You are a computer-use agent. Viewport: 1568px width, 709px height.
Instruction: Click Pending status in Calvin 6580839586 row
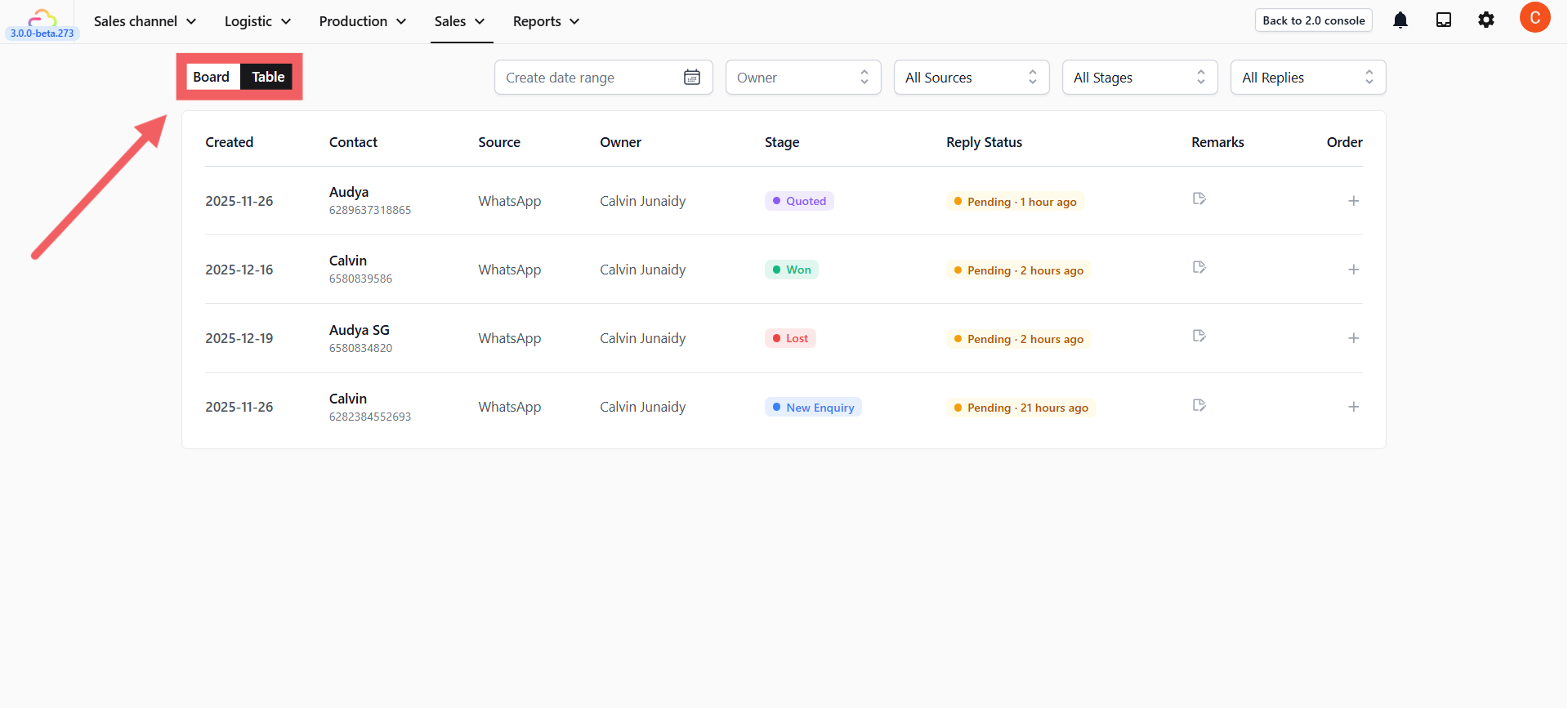pos(1018,270)
